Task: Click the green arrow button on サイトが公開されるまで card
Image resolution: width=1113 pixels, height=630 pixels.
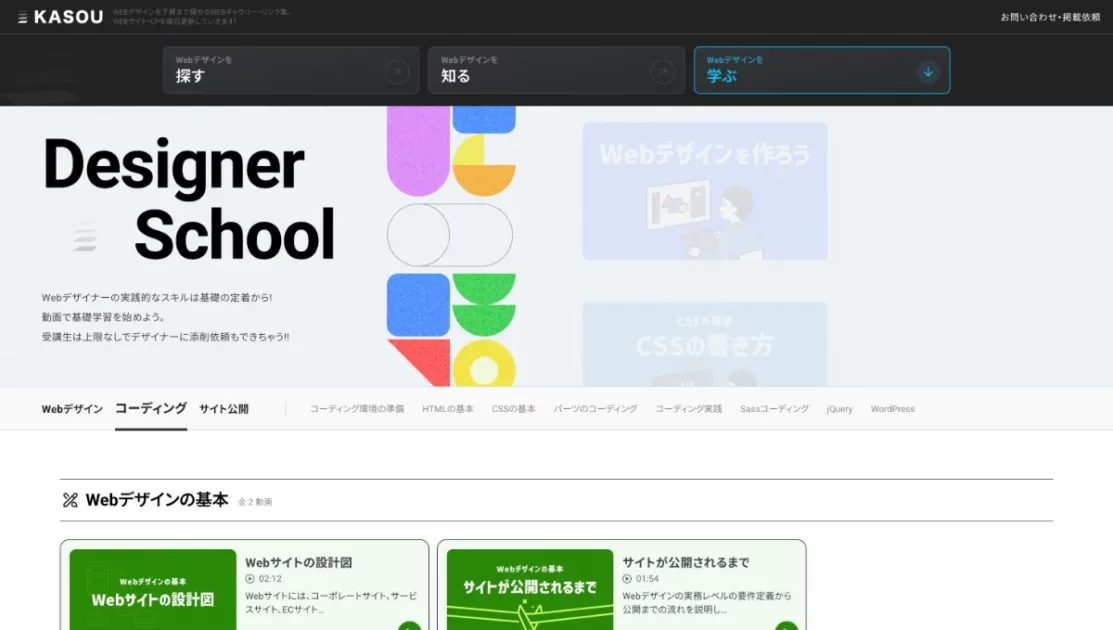Action: [786, 626]
